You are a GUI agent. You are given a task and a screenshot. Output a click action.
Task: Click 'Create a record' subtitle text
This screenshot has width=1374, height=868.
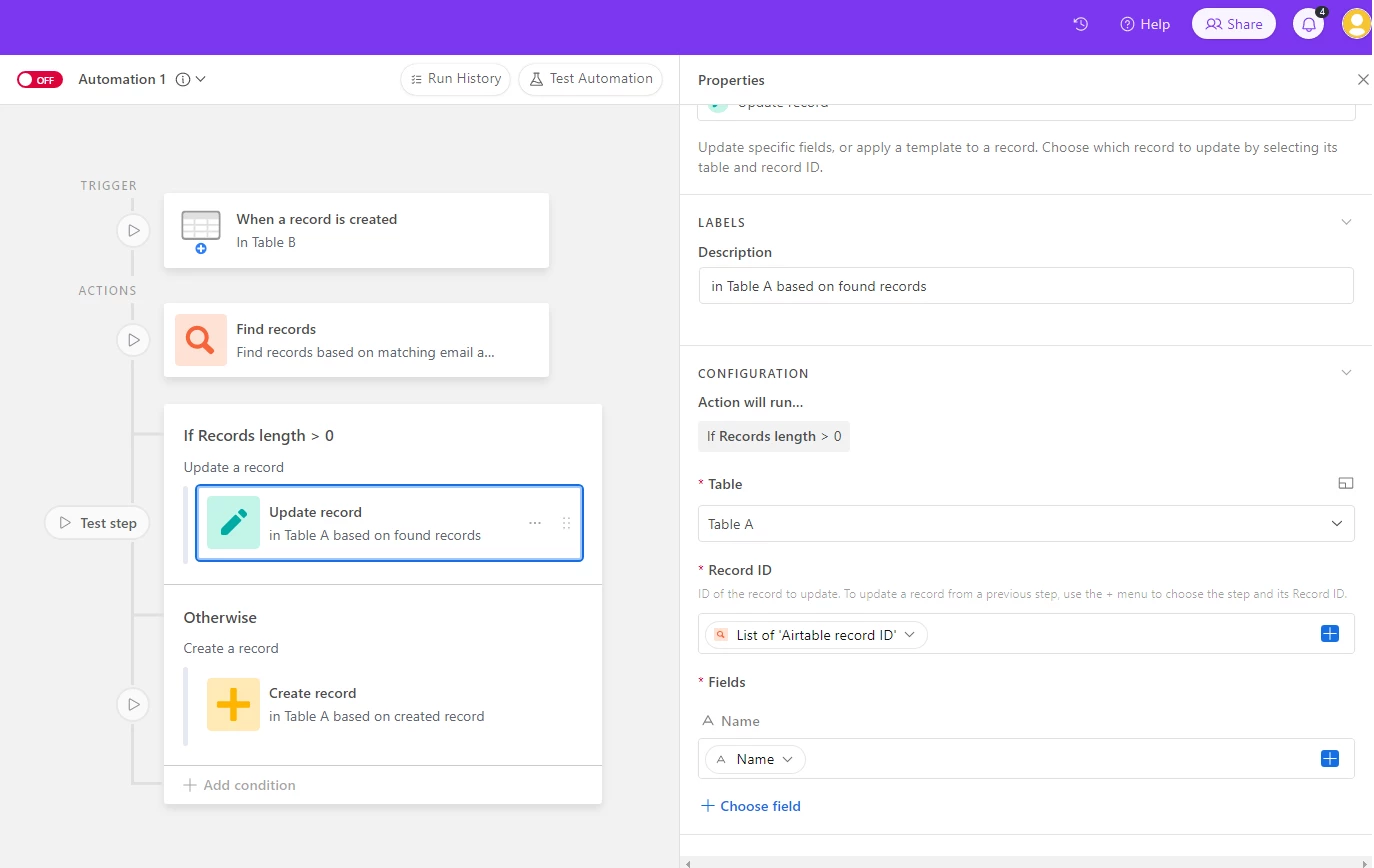click(x=231, y=648)
